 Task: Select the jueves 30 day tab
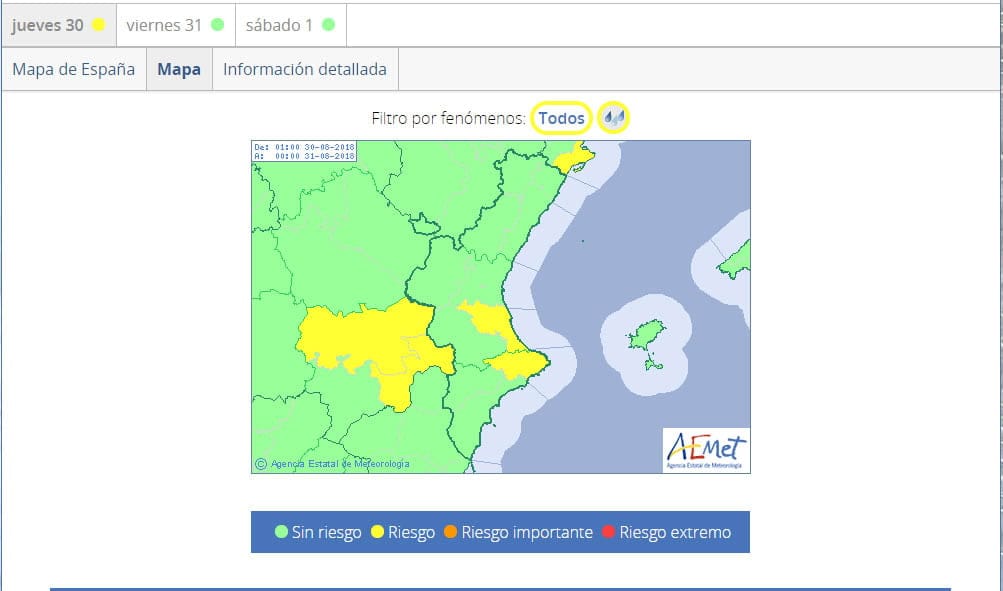click(48, 26)
